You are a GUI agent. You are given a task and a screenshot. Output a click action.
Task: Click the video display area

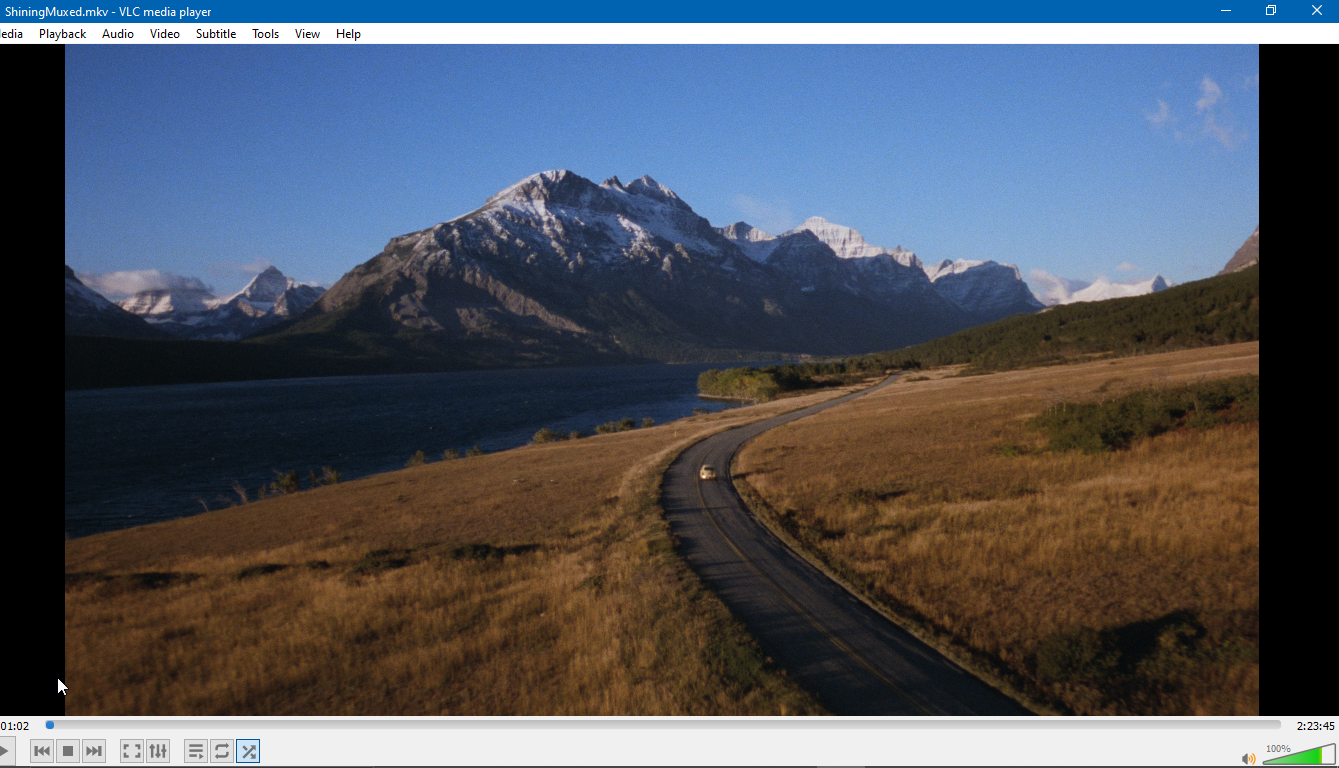click(662, 380)
